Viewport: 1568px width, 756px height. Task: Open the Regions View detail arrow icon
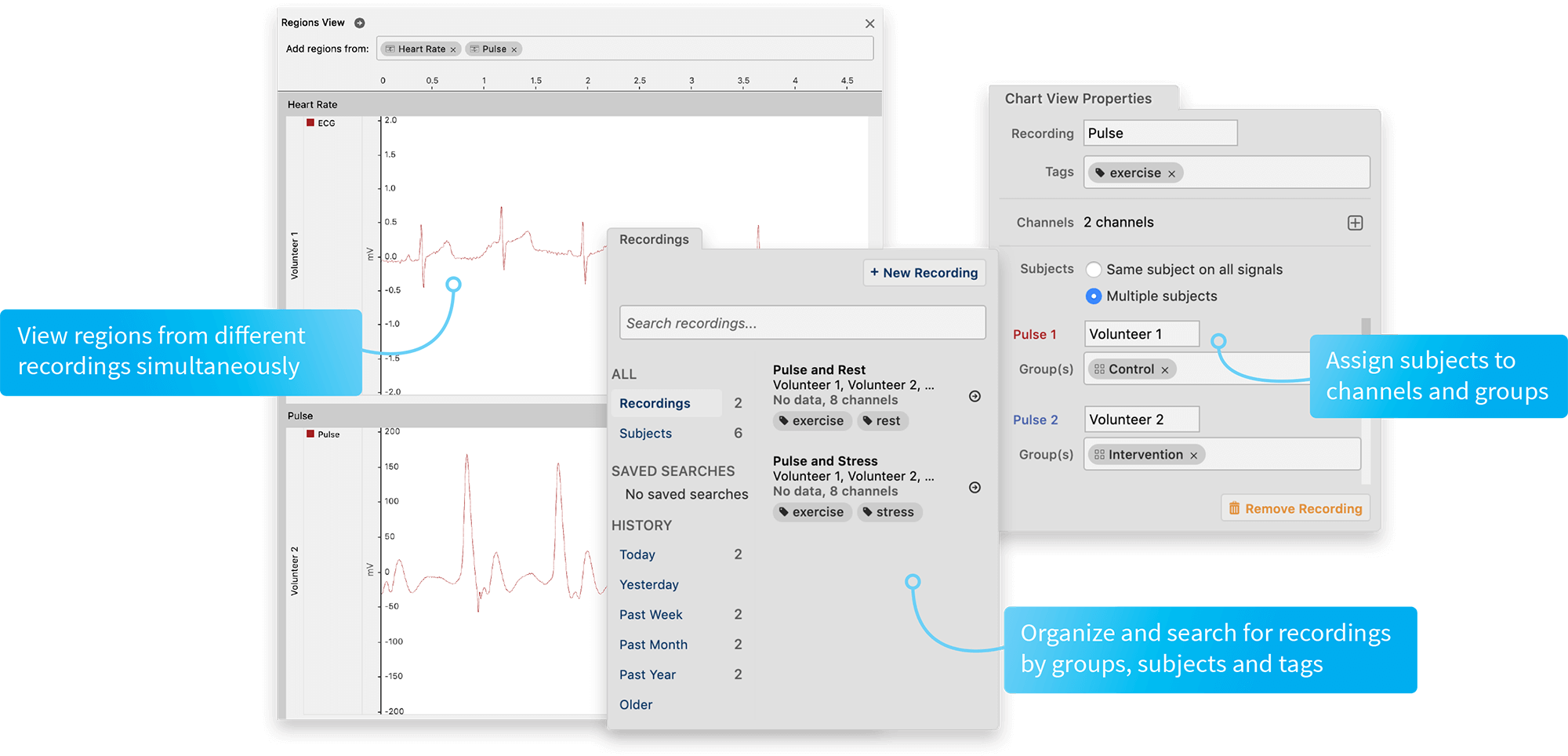[360, 23]
